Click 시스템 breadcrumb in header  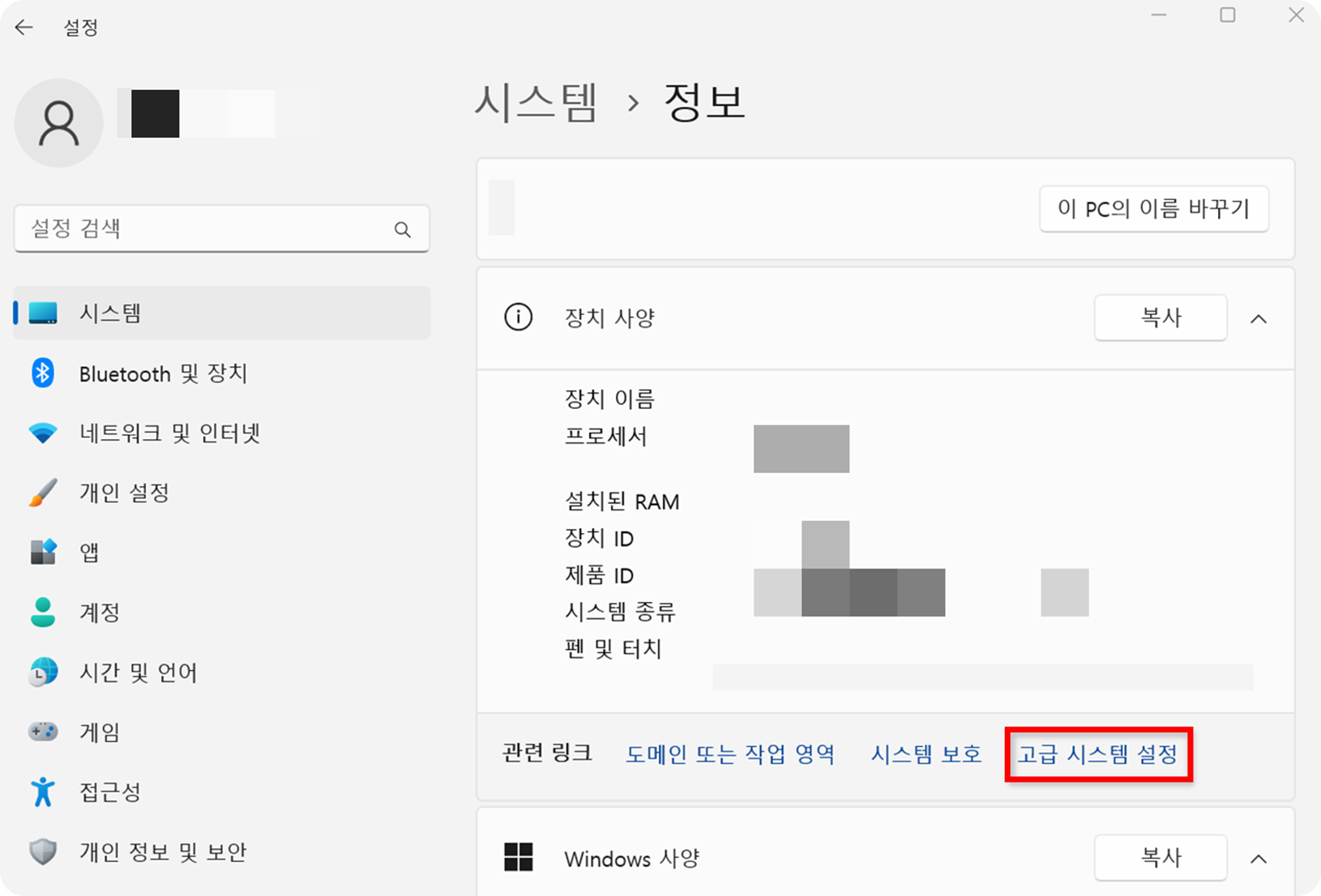tap(536, 103)
